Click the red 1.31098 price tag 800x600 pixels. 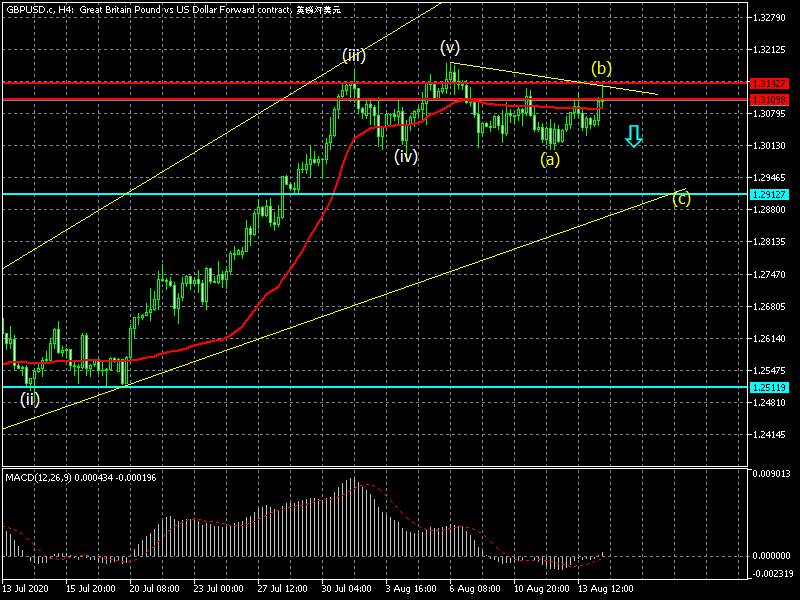pyautogui.click(x=769, y=99)
